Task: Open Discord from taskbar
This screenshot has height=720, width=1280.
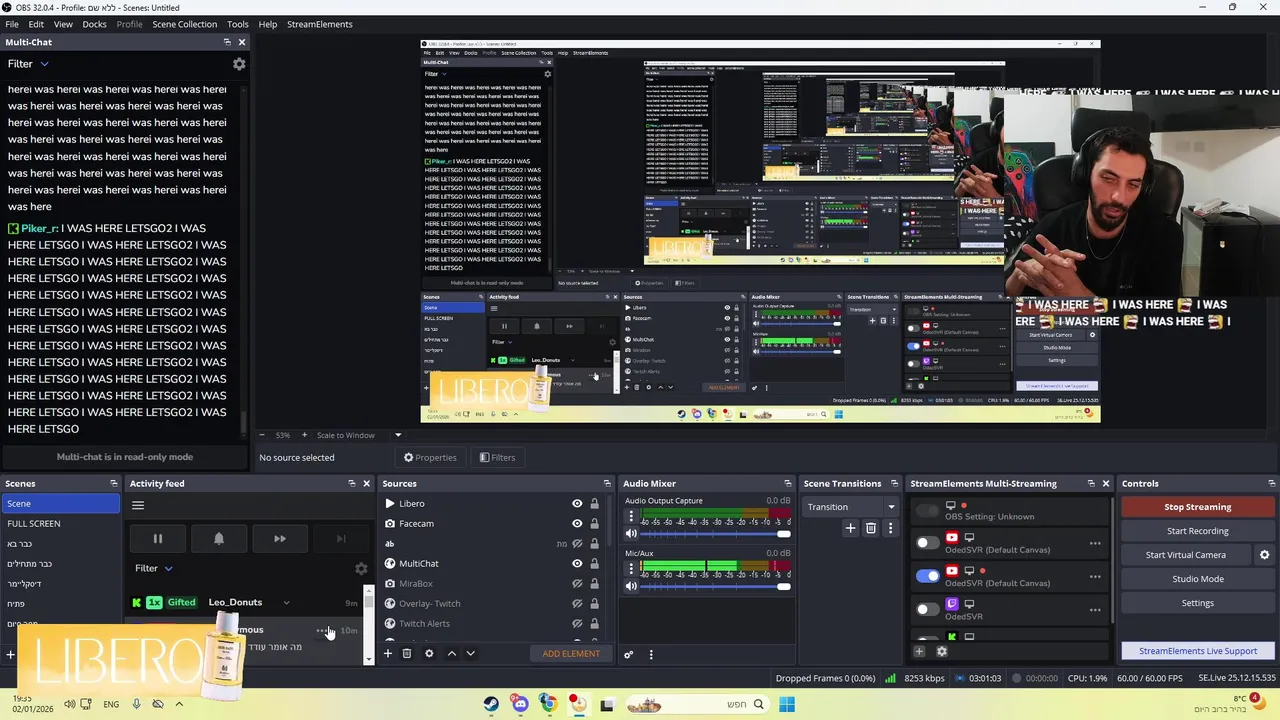Action: pyautogui.click(x=520, y=705)
